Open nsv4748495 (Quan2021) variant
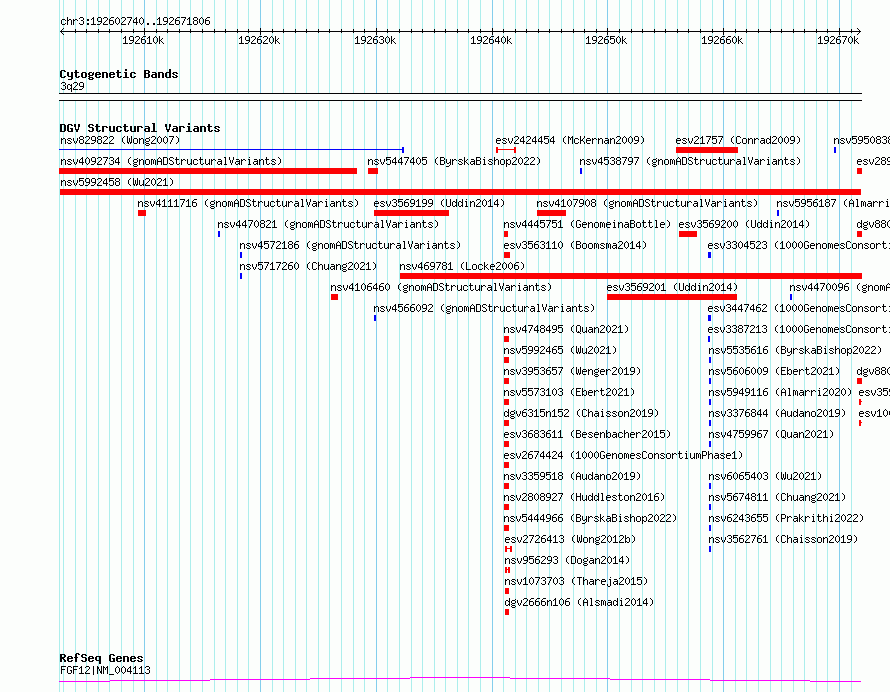 point(566,329)
